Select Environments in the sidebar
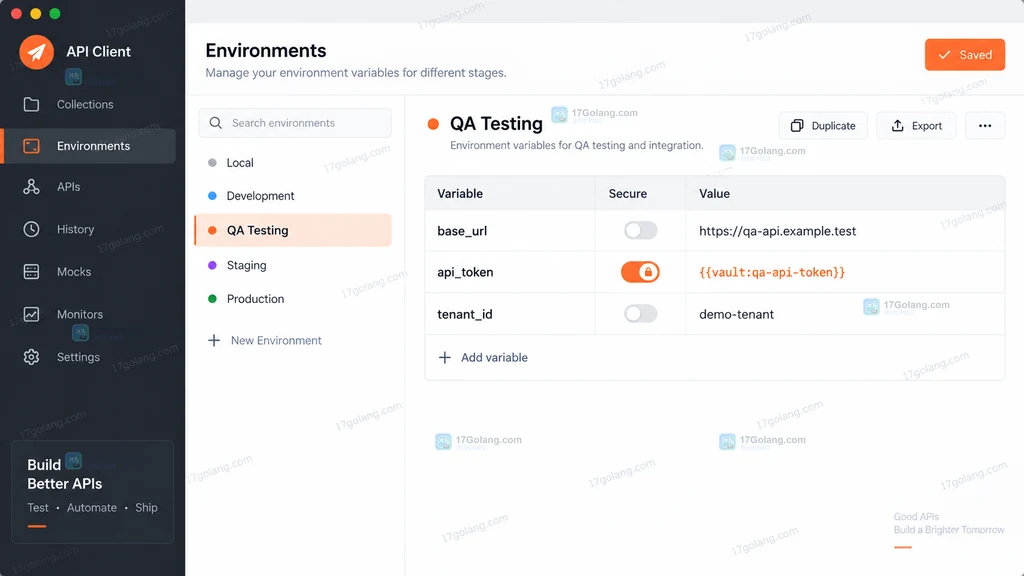1024x576 pixels. click(89, 146)
